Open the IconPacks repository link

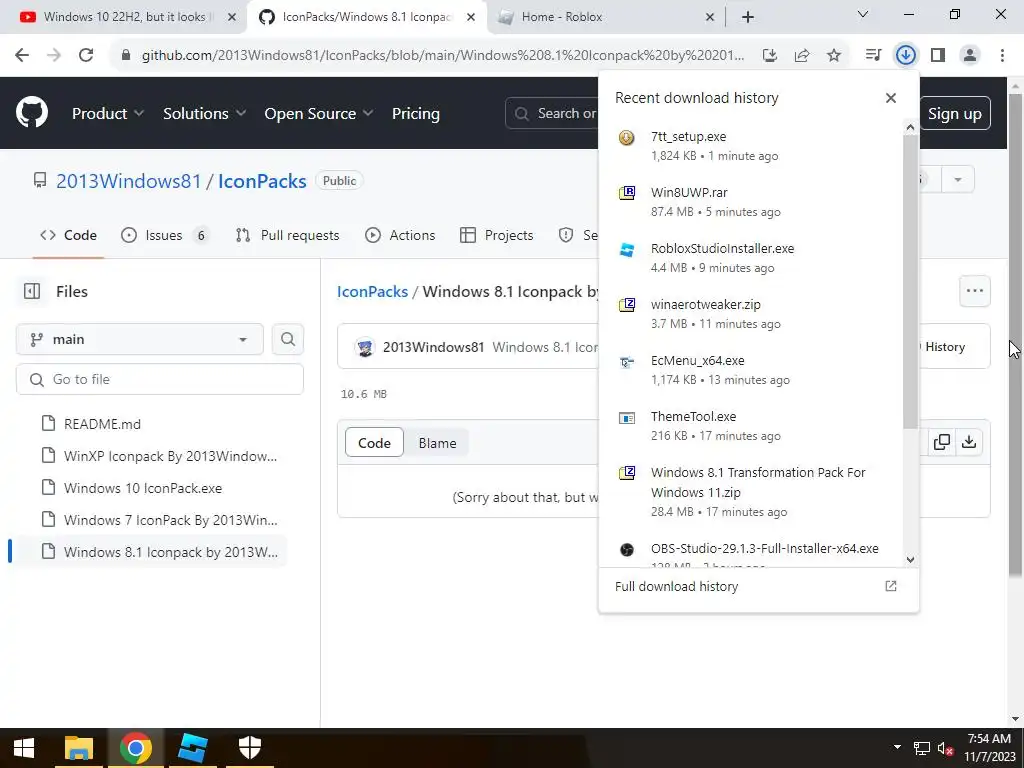coord(262,181)
